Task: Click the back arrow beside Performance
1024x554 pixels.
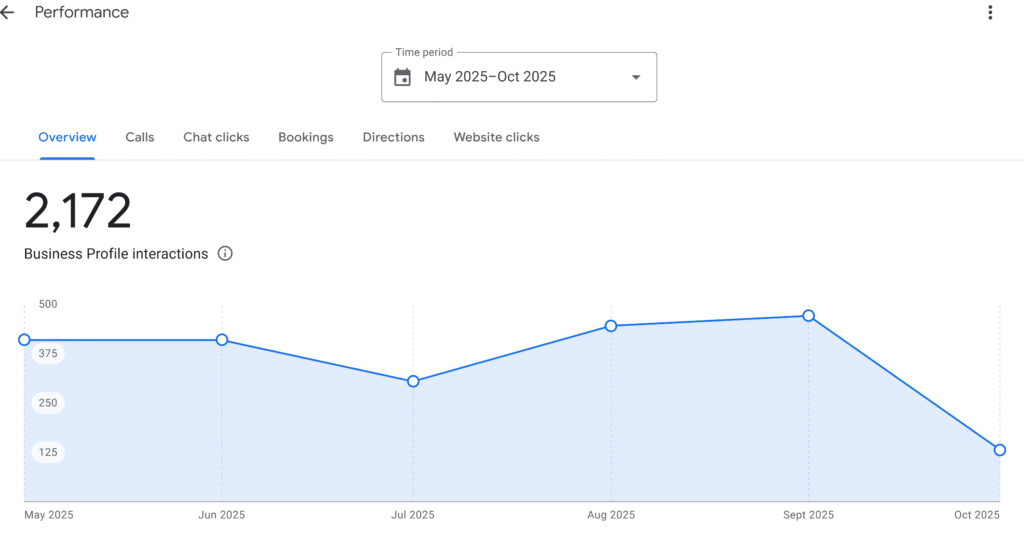Action: (x=8, y=13)
